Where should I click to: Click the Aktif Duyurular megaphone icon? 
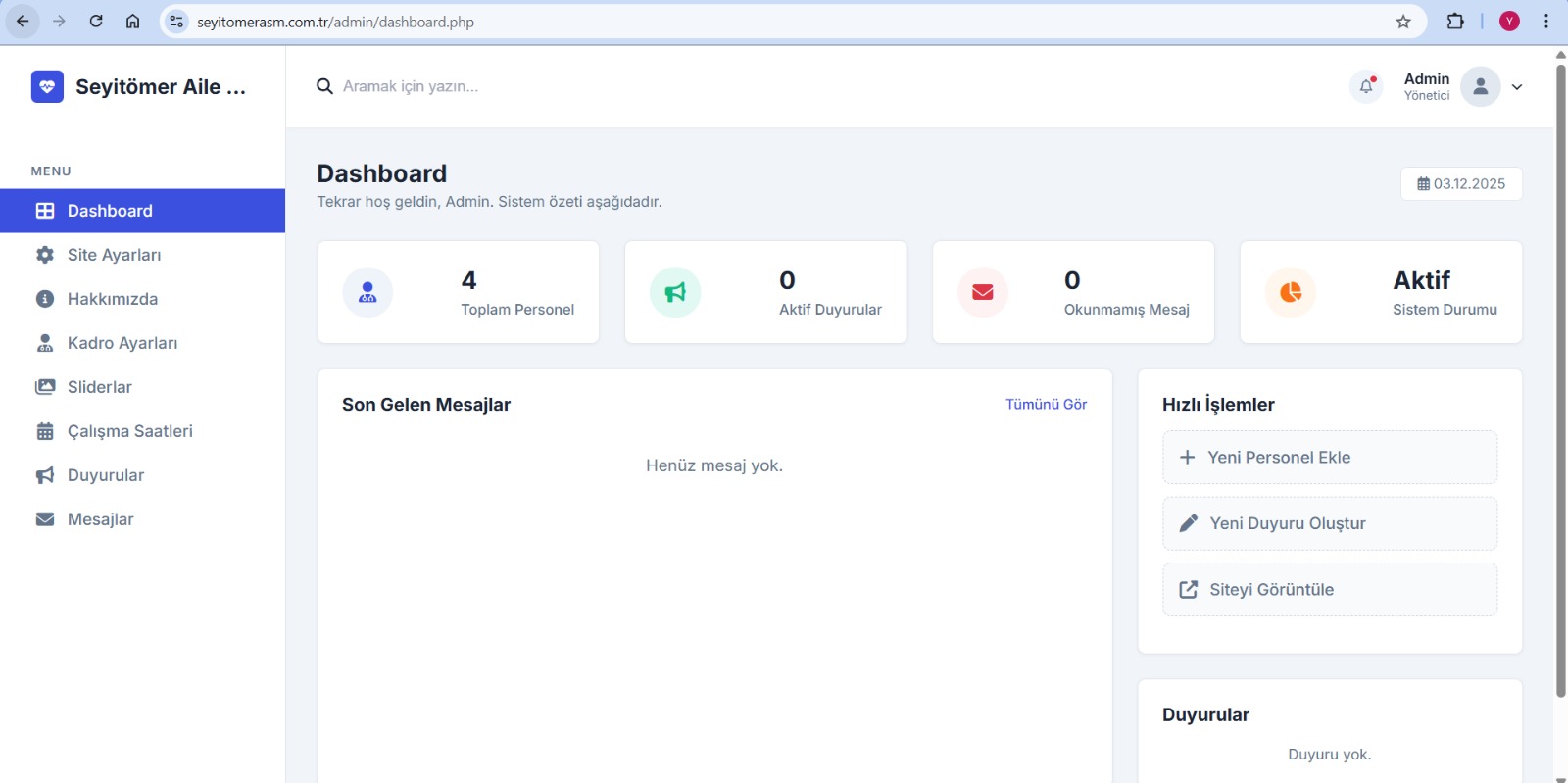tap(675, 292)
